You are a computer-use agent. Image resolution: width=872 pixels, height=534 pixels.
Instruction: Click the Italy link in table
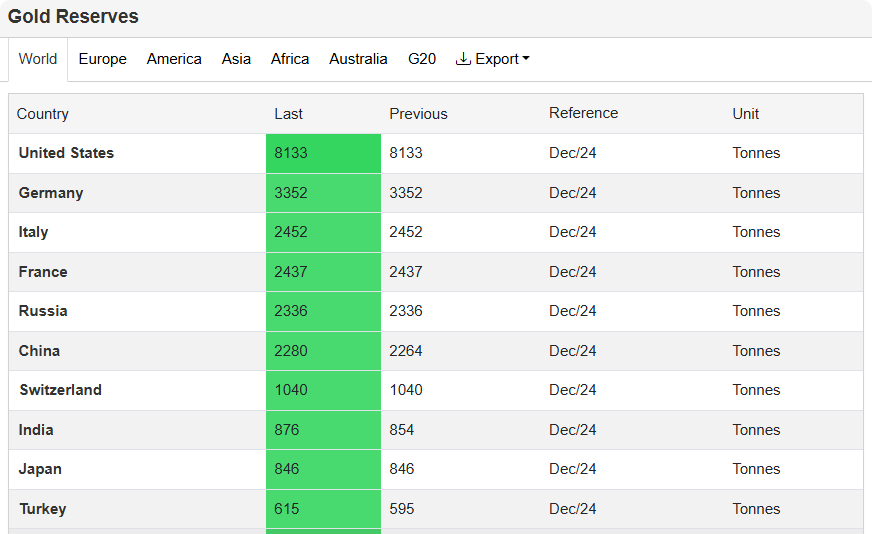(x=33, y=232)
